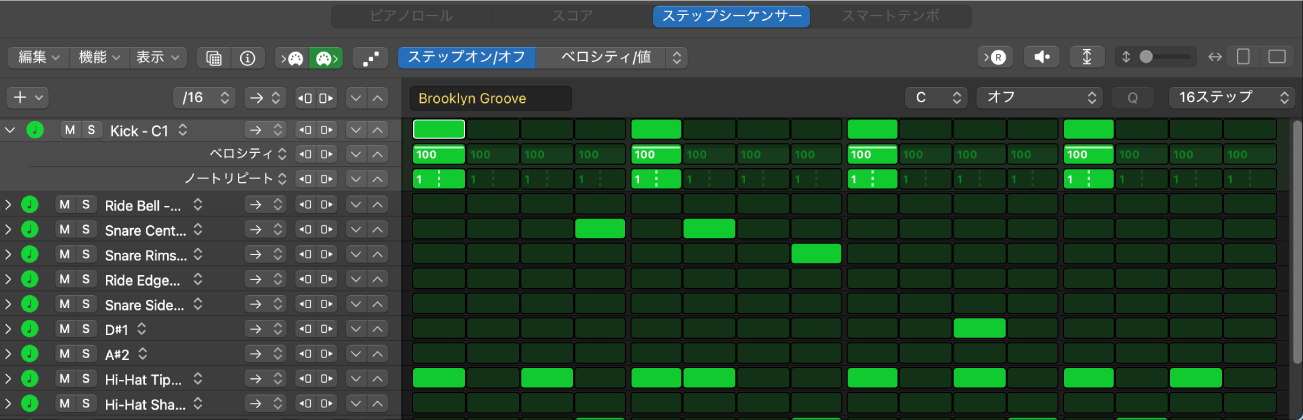Viewport: 1303px width, 420px height.
Task: Mute the A#2 row
Action: point(63,353)
